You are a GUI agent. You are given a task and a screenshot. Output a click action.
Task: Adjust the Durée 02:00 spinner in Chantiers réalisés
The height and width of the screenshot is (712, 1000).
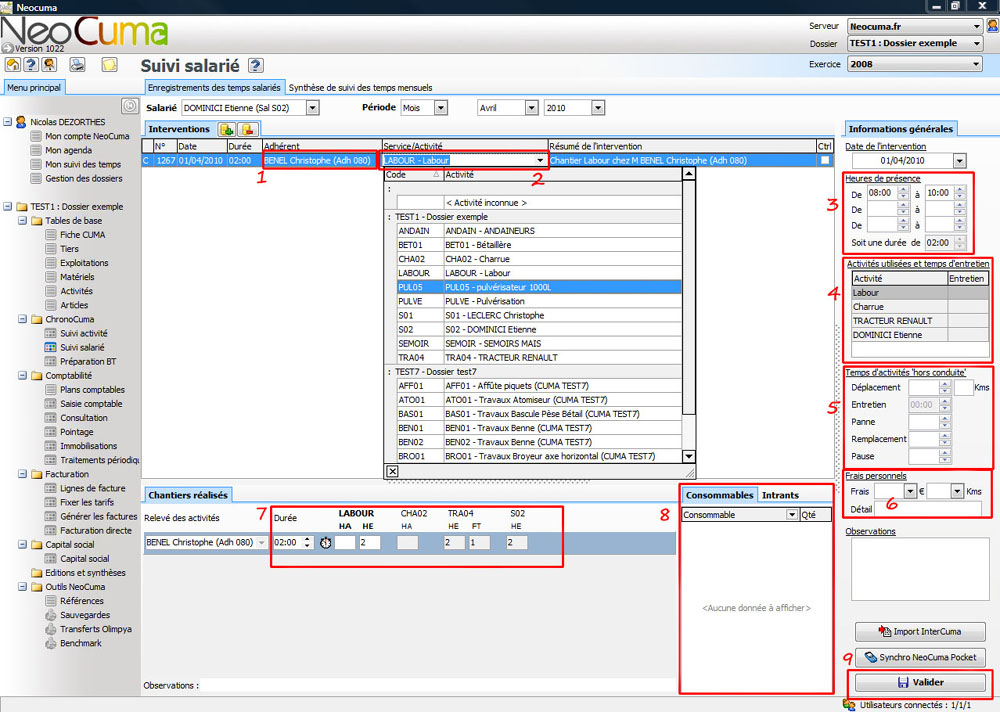[307, 542]
